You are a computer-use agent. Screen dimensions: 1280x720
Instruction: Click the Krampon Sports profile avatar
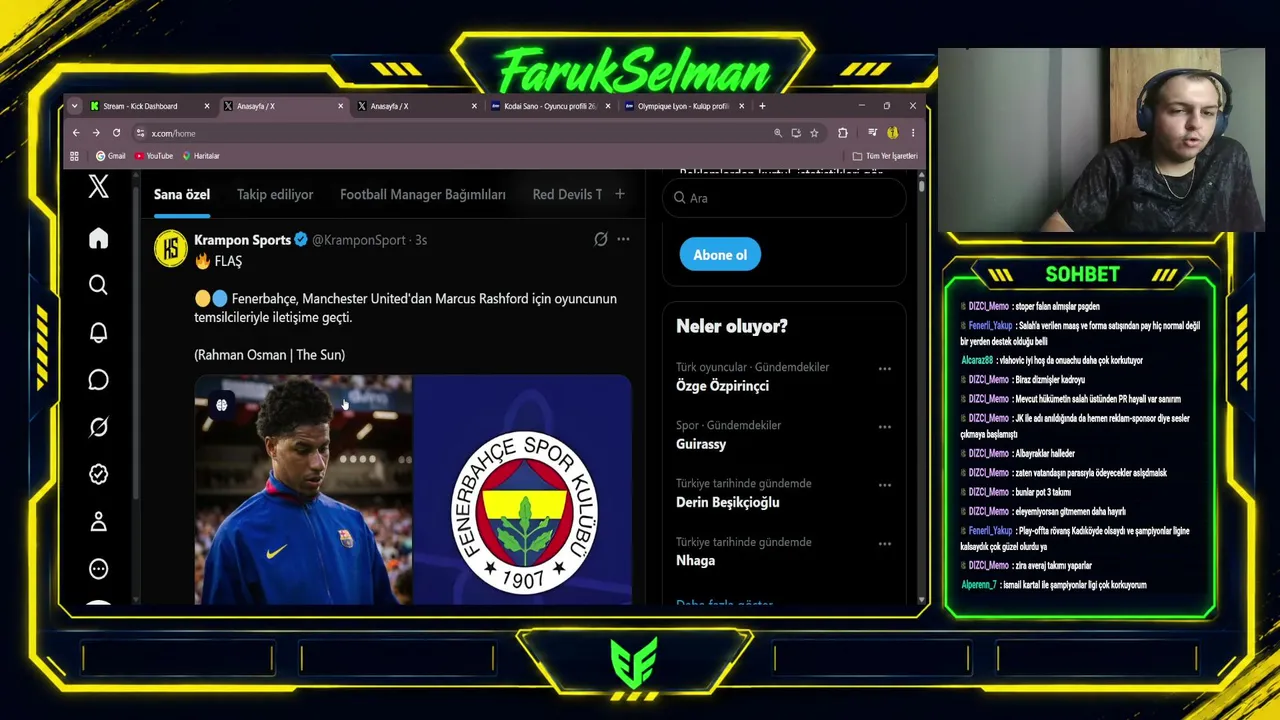point(170,249)
